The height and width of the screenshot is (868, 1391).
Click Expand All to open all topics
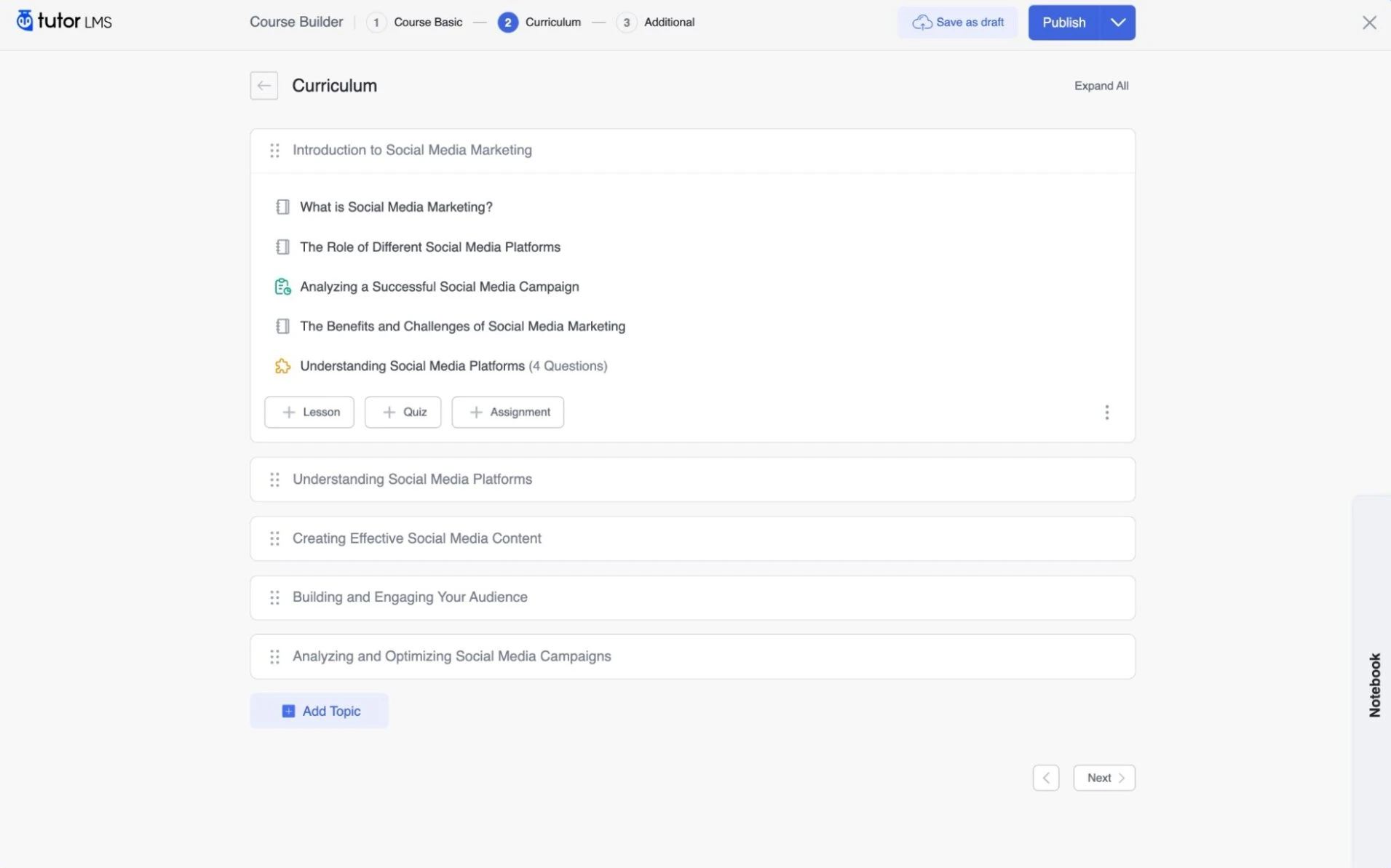(x=1101, y=85)
